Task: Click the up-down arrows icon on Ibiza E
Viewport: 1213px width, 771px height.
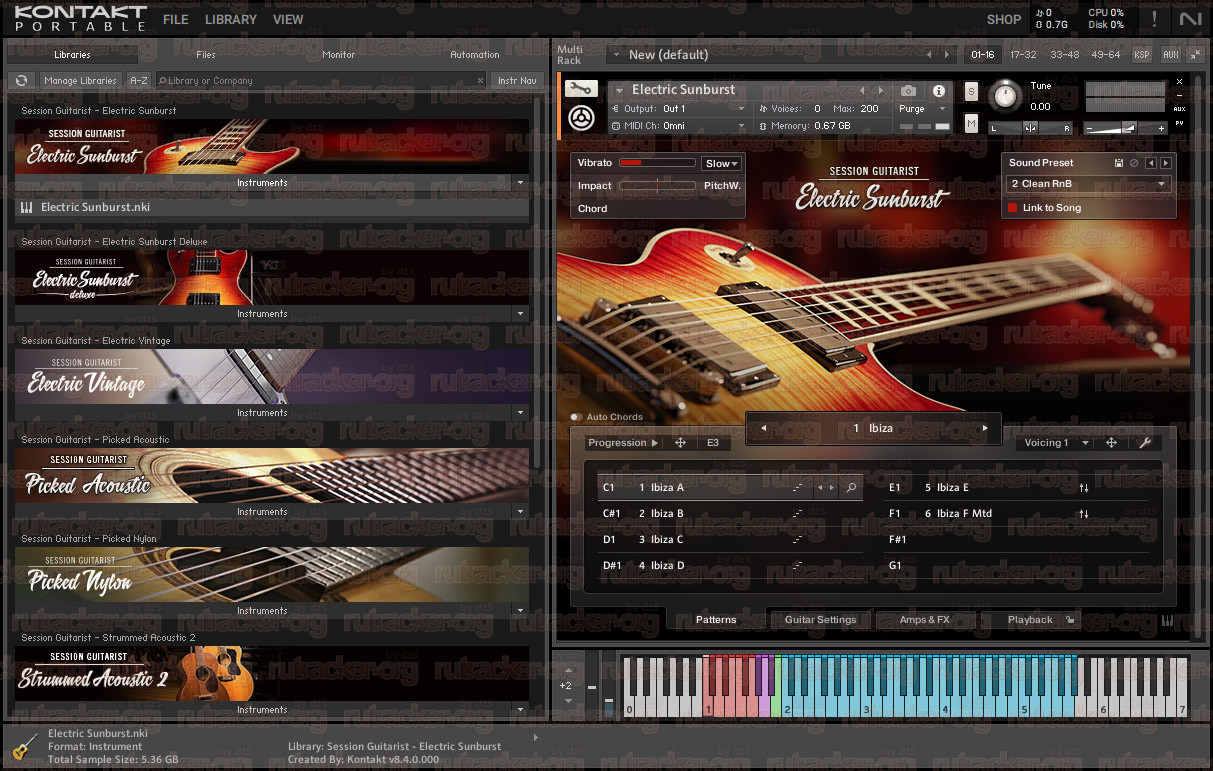Action: (1084, 488)
